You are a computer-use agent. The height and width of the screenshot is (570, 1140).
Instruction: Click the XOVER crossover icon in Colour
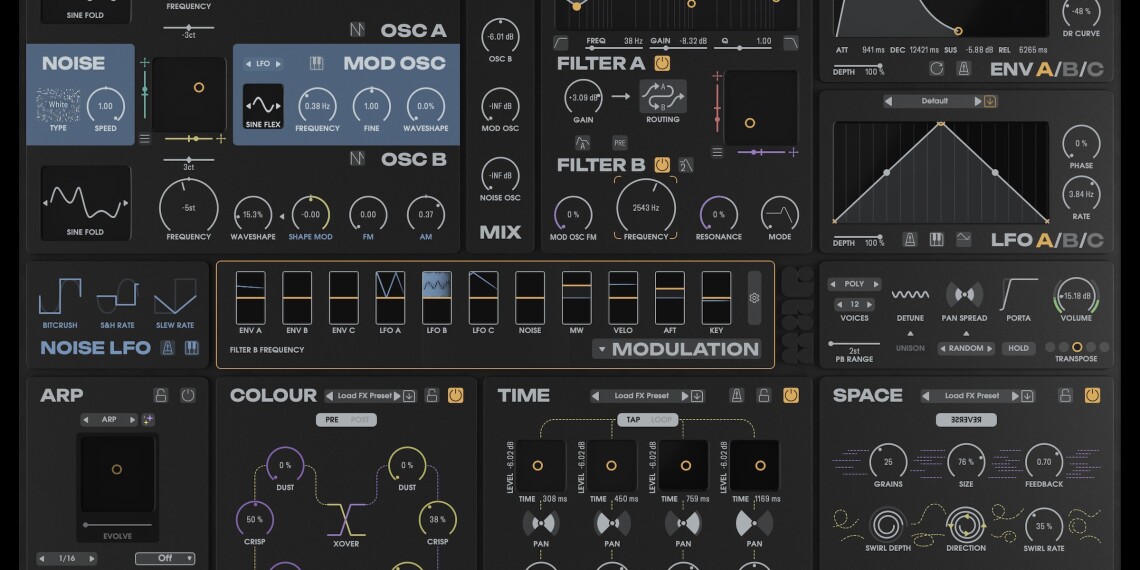coord(346,520)
